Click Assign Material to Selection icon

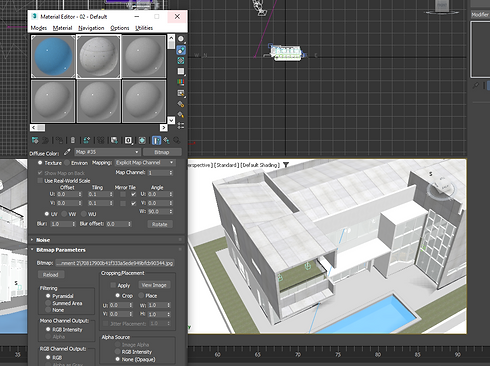click(x=59, y=140)
